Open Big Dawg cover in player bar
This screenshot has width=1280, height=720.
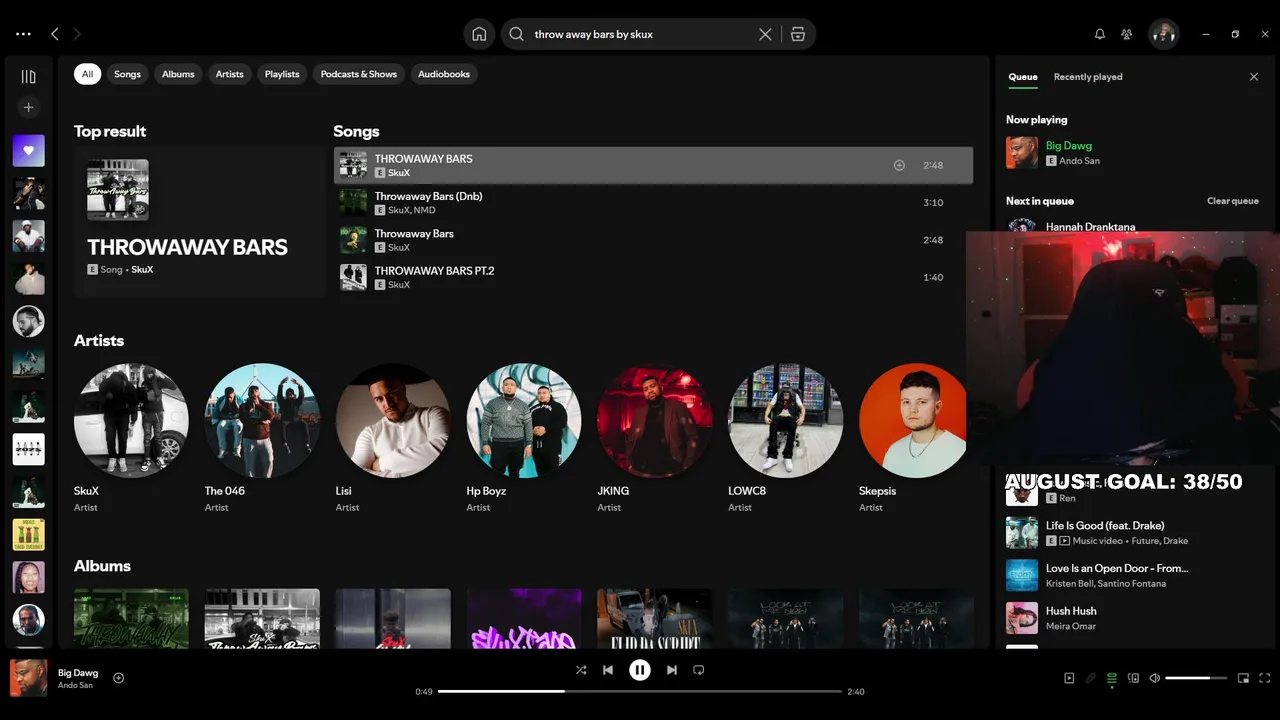pyautogui.click(x=28, y=678)
